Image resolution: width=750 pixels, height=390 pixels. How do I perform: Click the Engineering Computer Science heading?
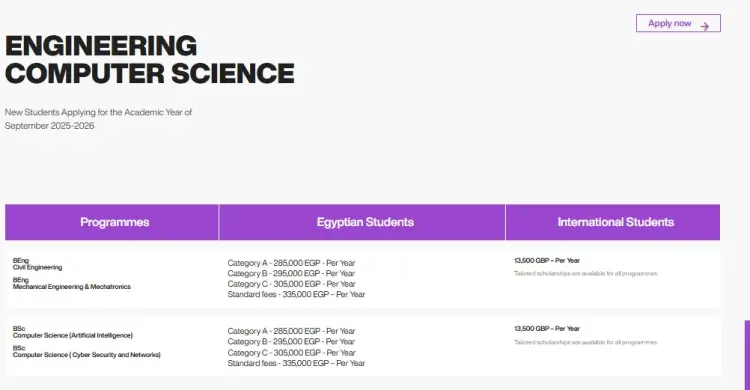pyautogui.click(x=150, y=59)
